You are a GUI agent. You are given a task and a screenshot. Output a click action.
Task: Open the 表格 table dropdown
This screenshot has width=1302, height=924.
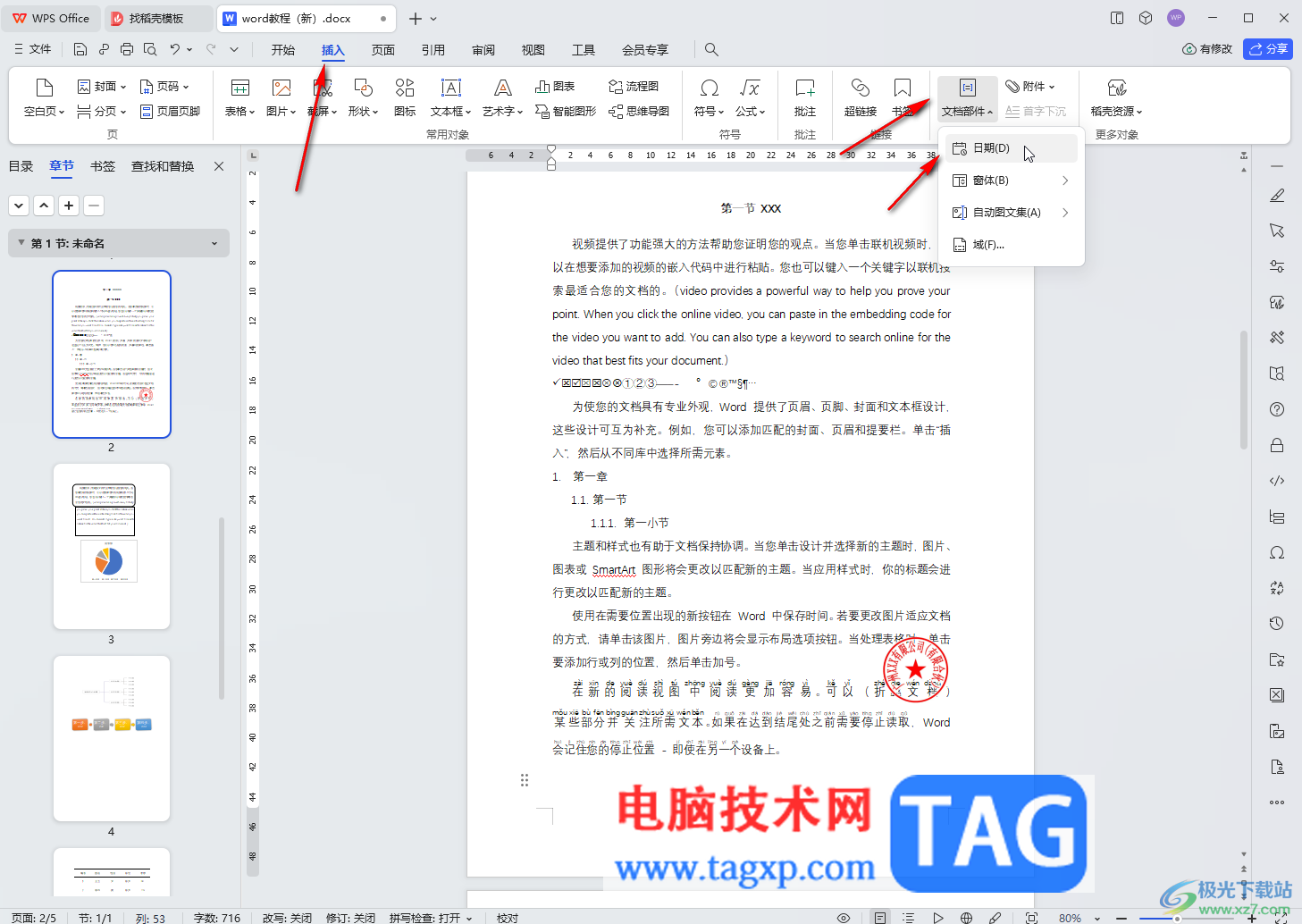tap(239, 97)
